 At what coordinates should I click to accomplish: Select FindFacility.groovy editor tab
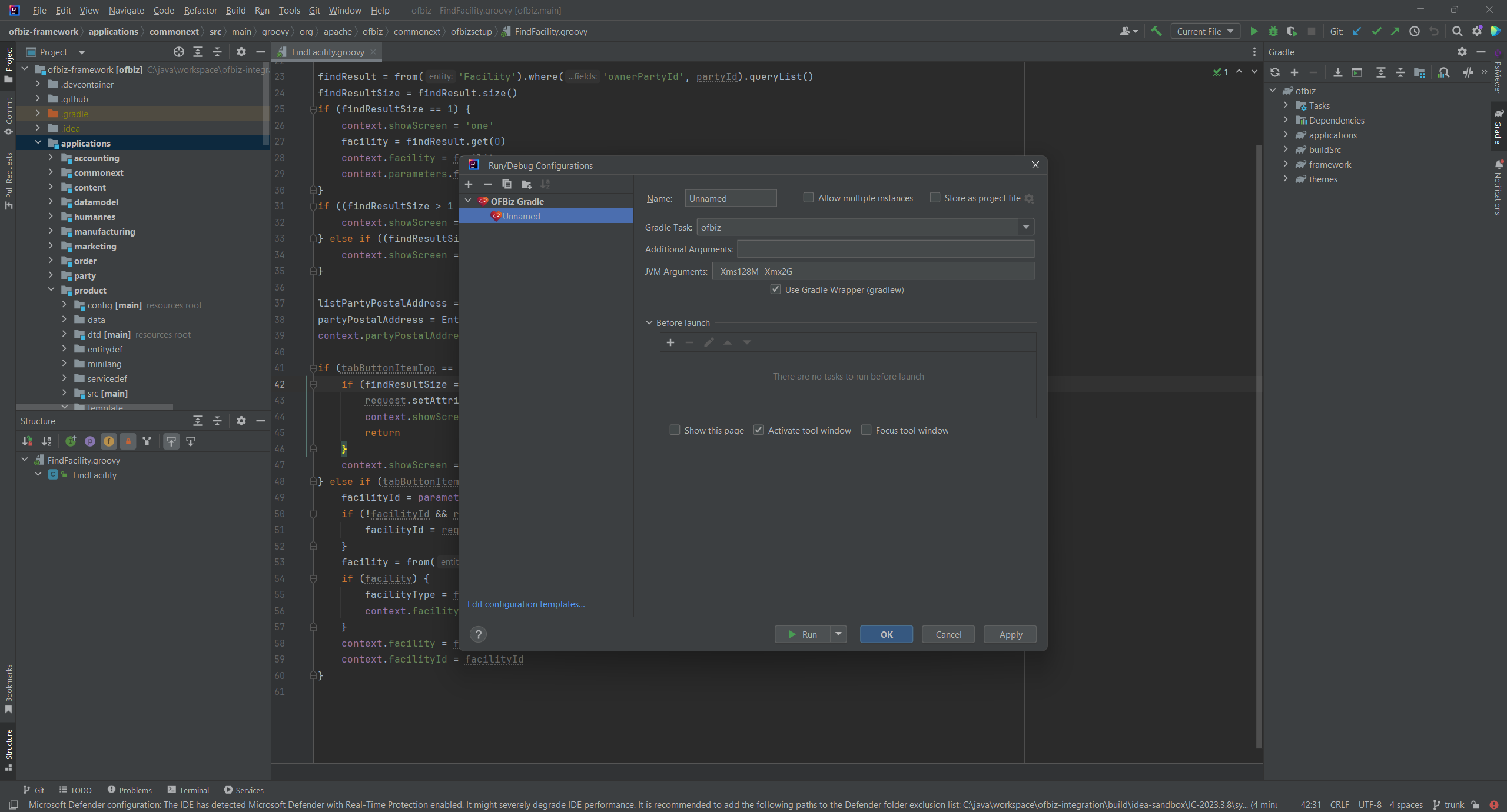click(328, 52)
